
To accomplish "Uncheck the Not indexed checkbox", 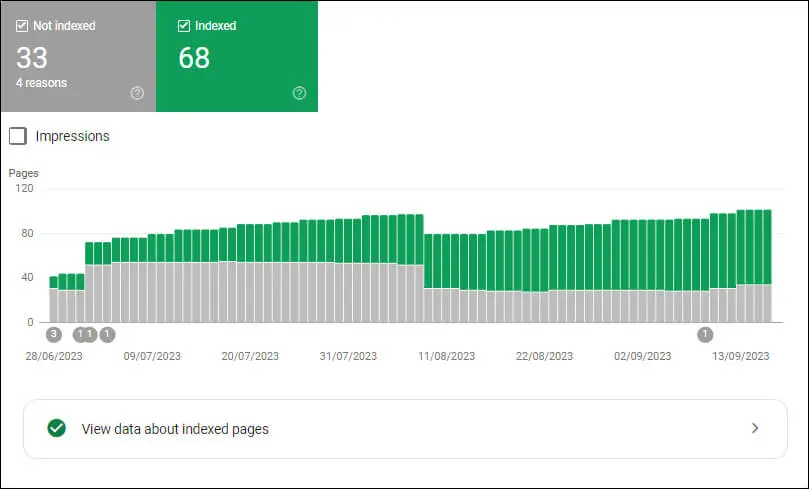I will 22,26.
